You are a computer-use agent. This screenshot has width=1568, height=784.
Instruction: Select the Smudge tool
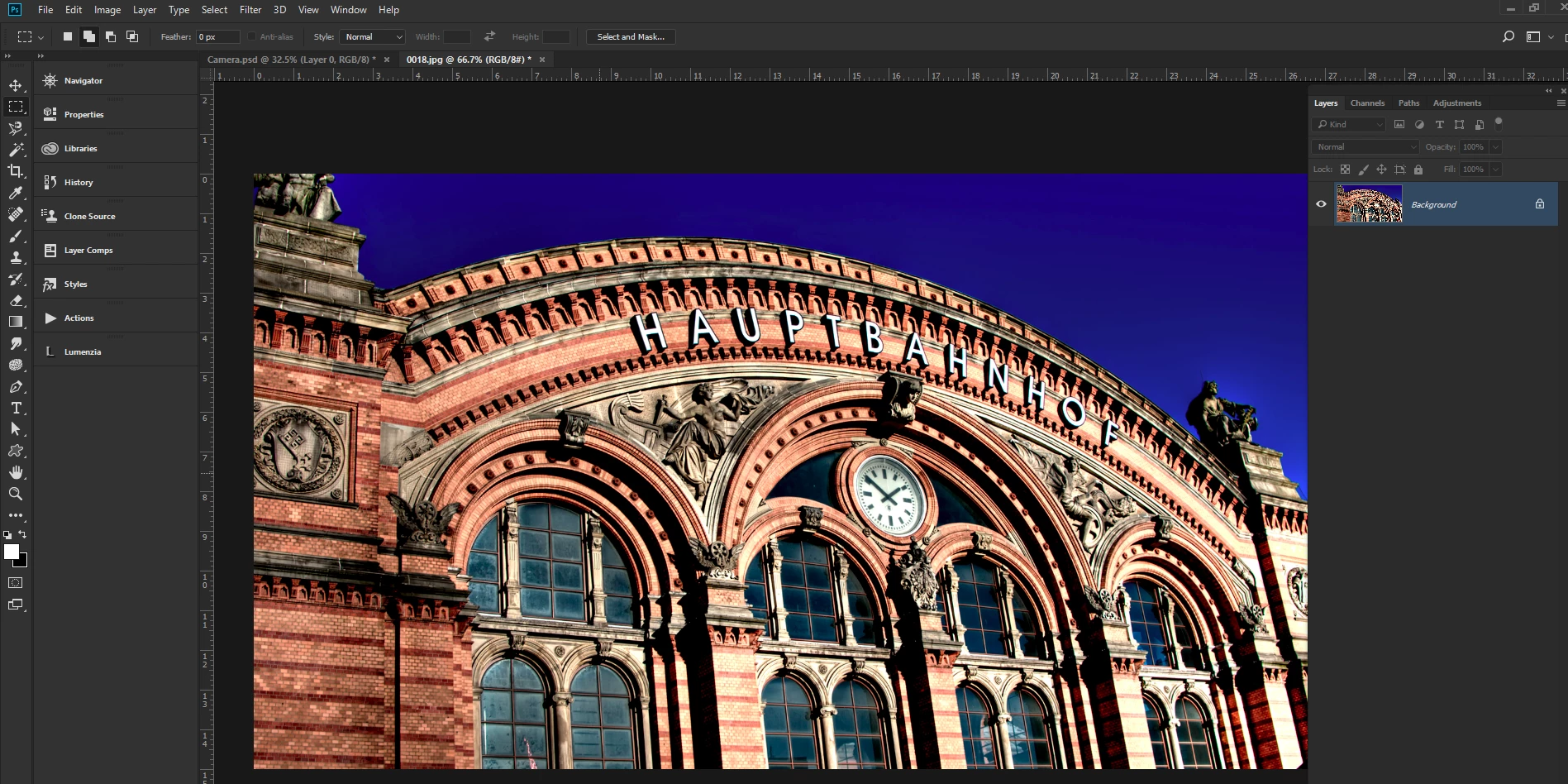point(16,343)
